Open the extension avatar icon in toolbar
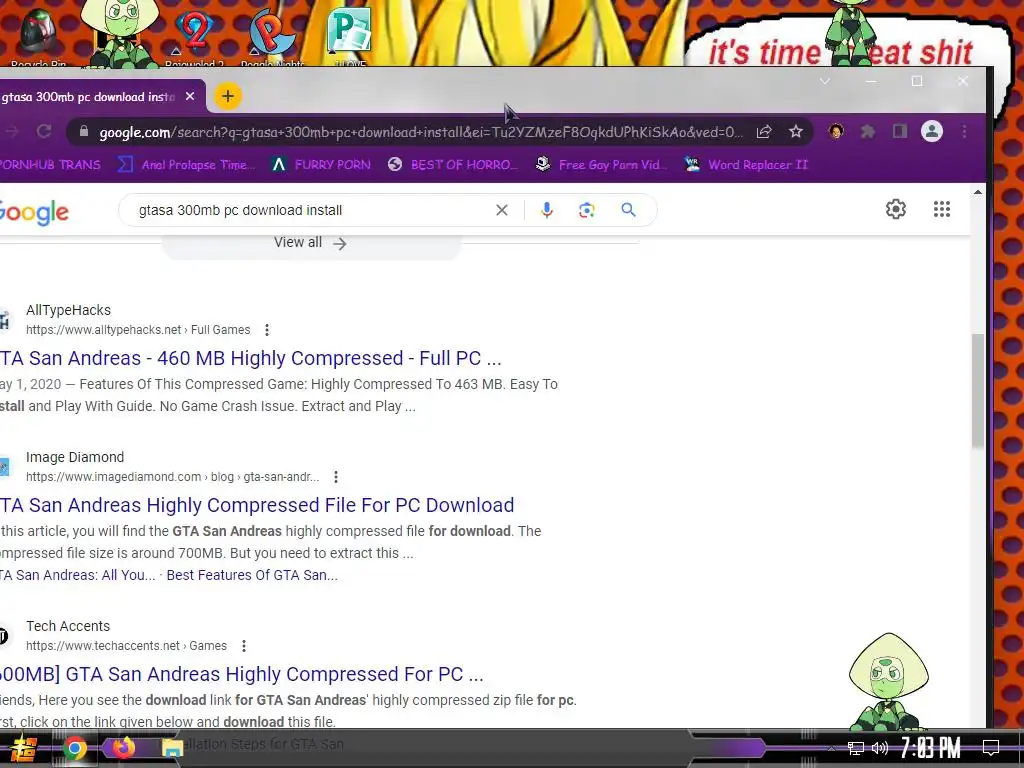This screenshot has height=768, width=1024. 836,131
